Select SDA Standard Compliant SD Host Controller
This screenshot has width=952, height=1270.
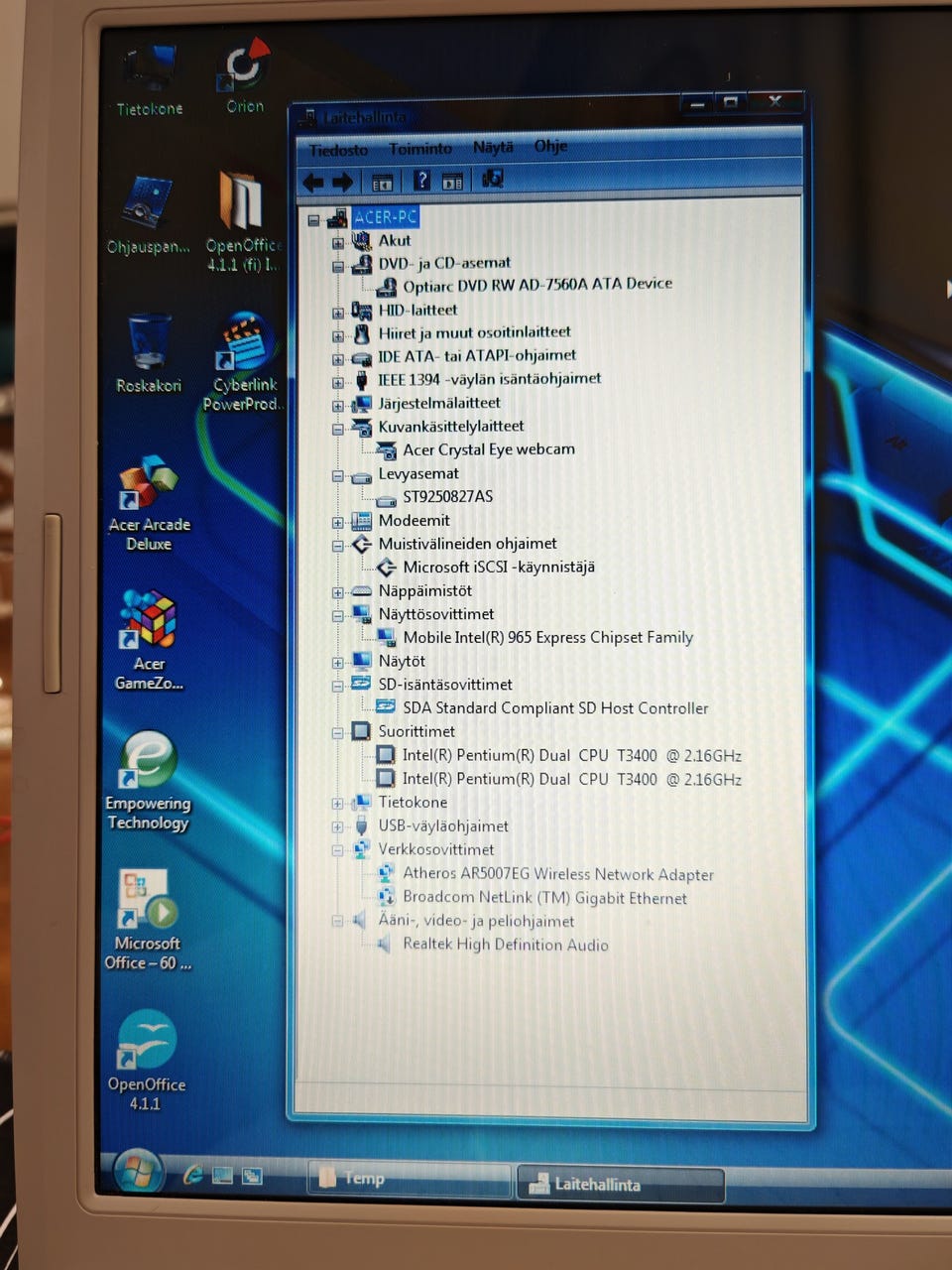tap(555, 707)
